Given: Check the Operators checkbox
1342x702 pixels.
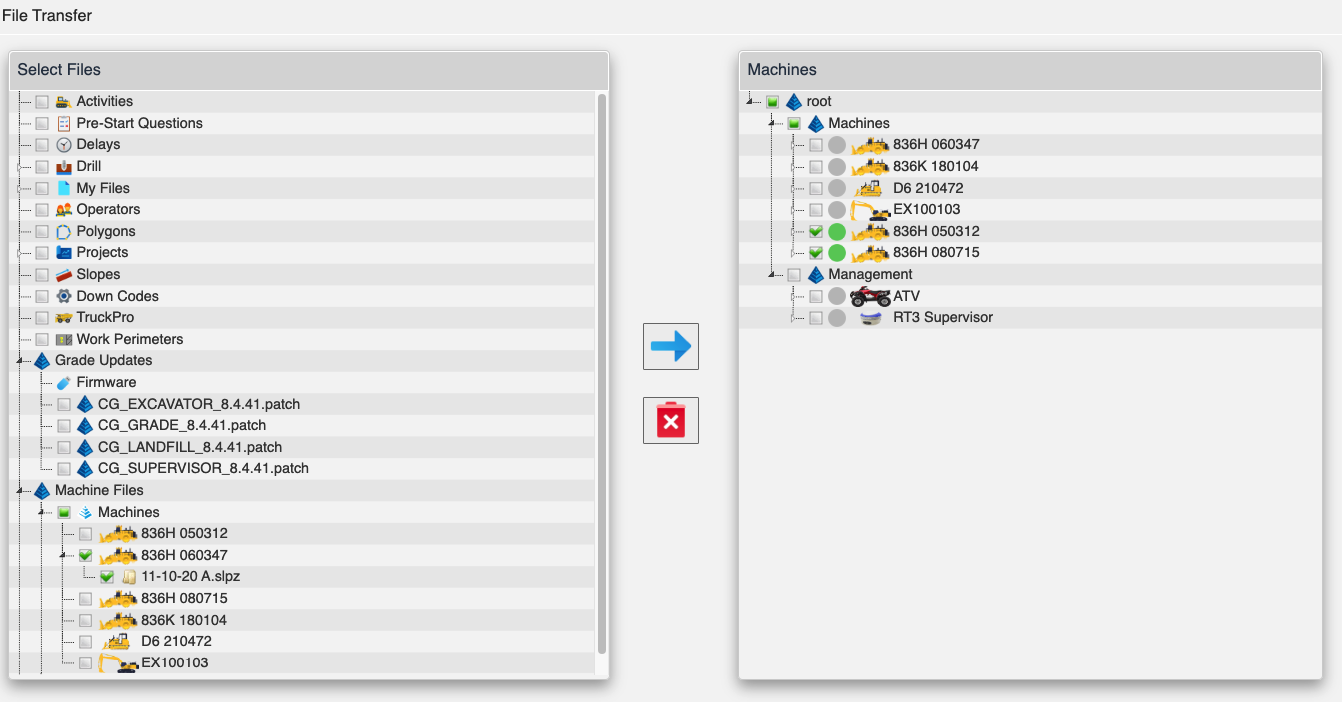Looking at the screenshot, I should pos(42,209).
